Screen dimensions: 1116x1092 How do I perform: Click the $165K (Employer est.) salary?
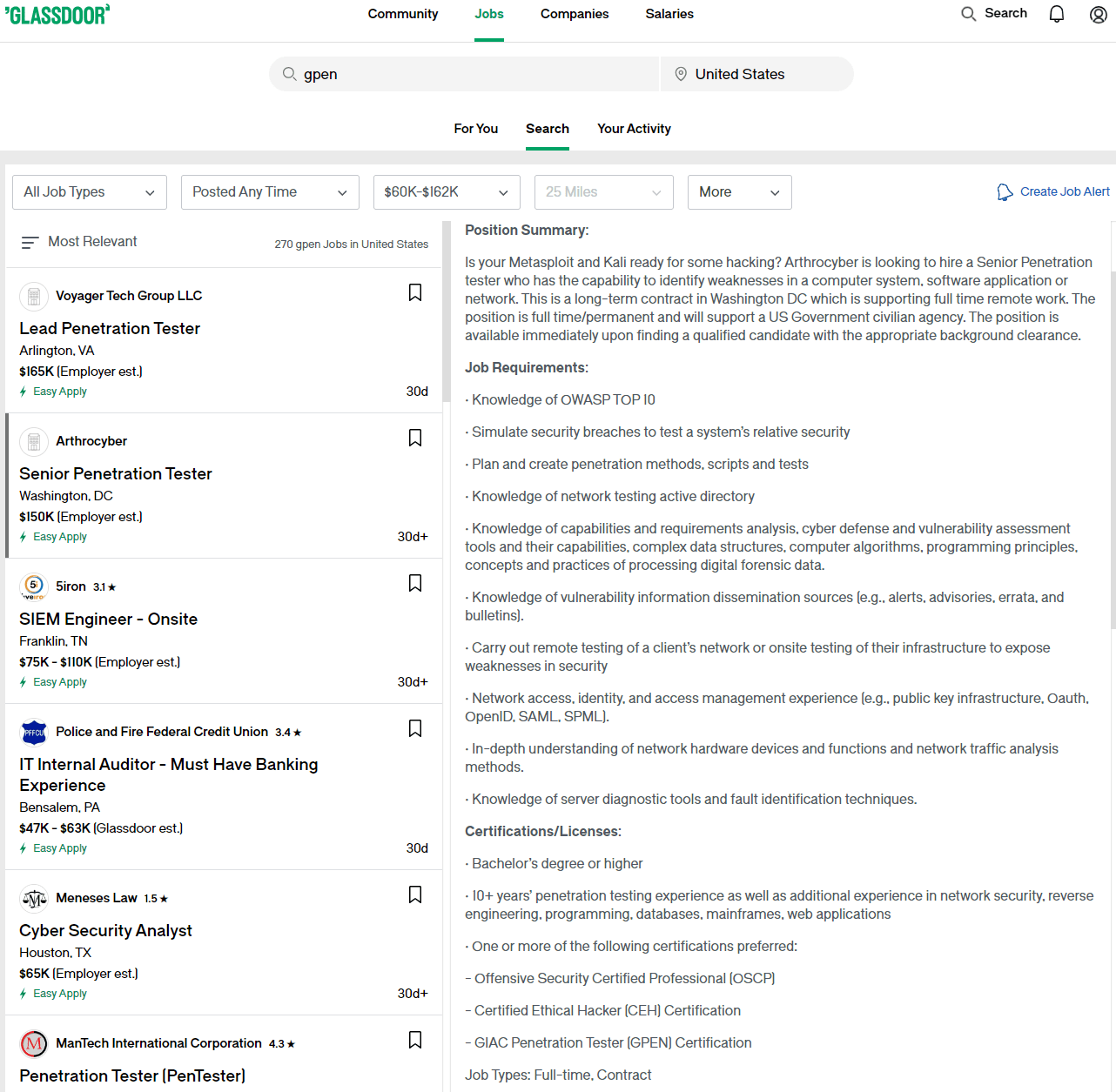[x=81, y=372]
